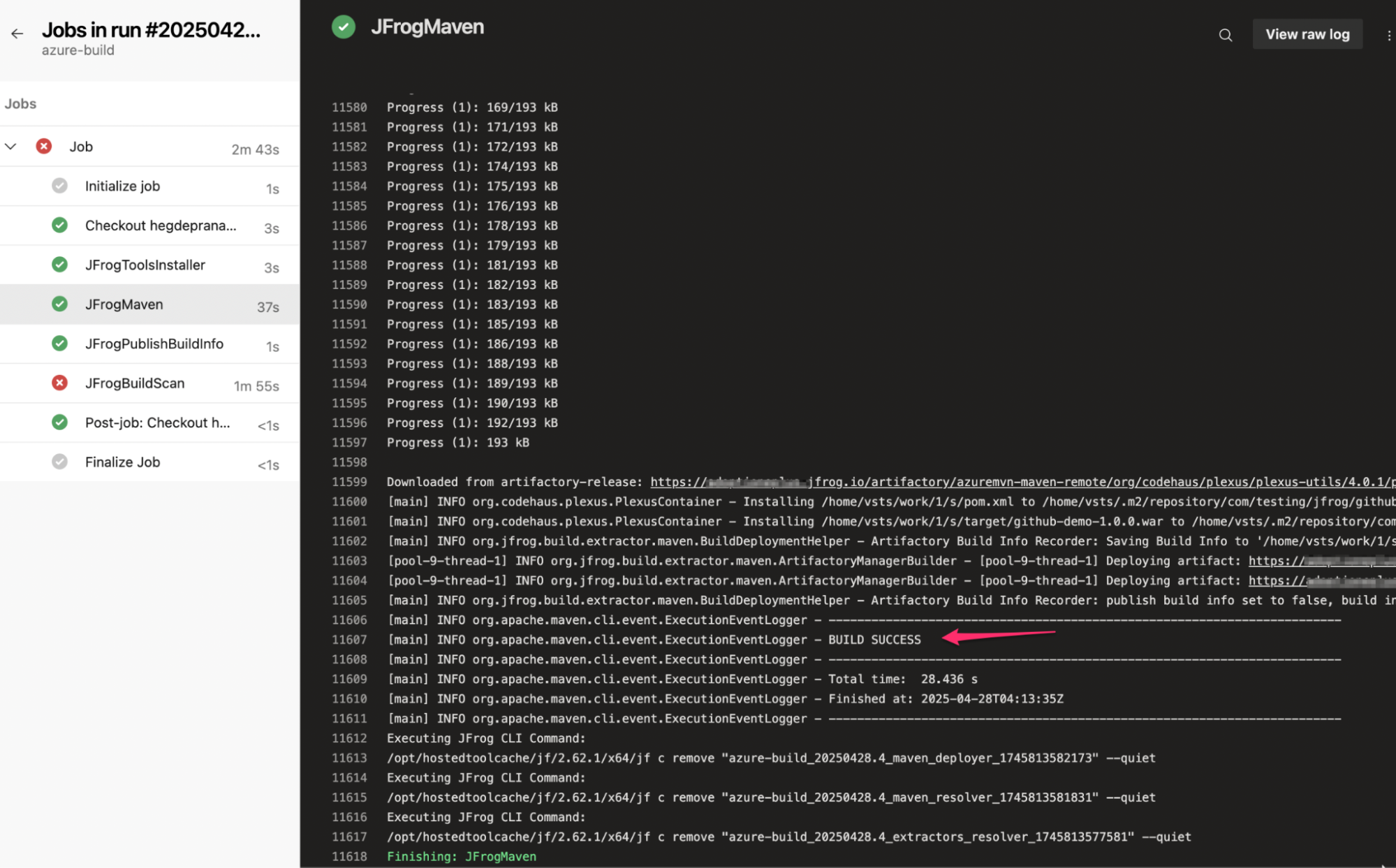
Task: Click the gray status icon on Initialize job
Action: (x=60, y=186)
